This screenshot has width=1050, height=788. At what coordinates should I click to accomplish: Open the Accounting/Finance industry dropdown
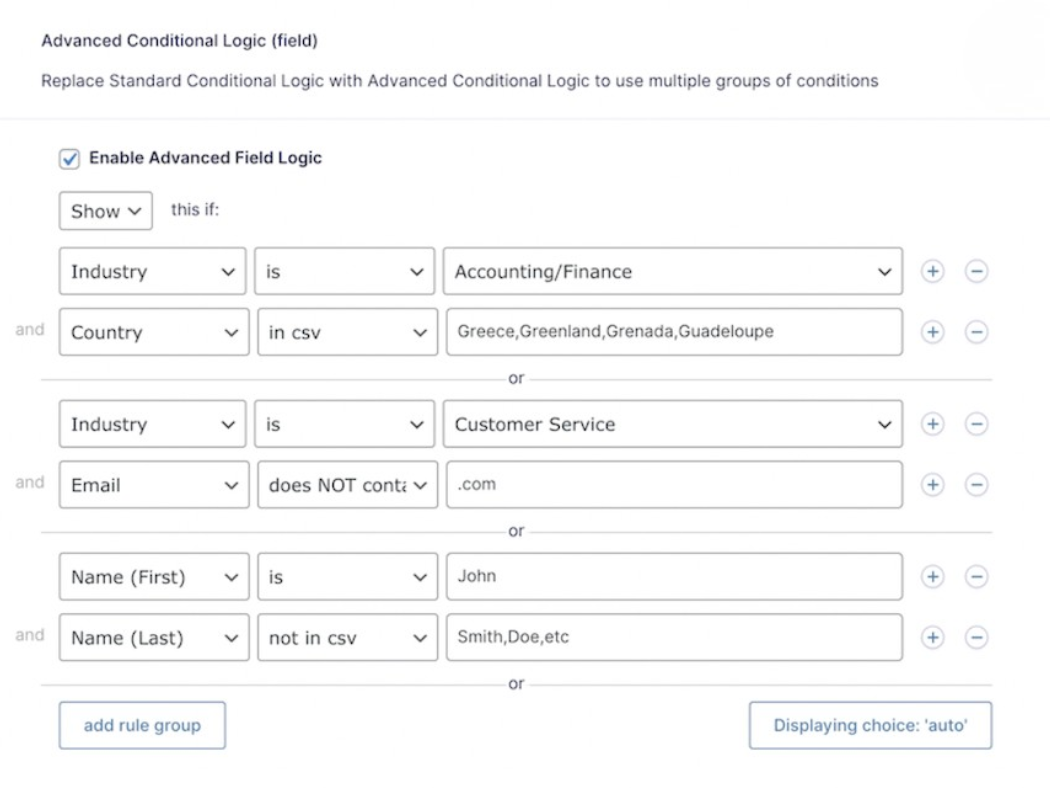[674, 271]
